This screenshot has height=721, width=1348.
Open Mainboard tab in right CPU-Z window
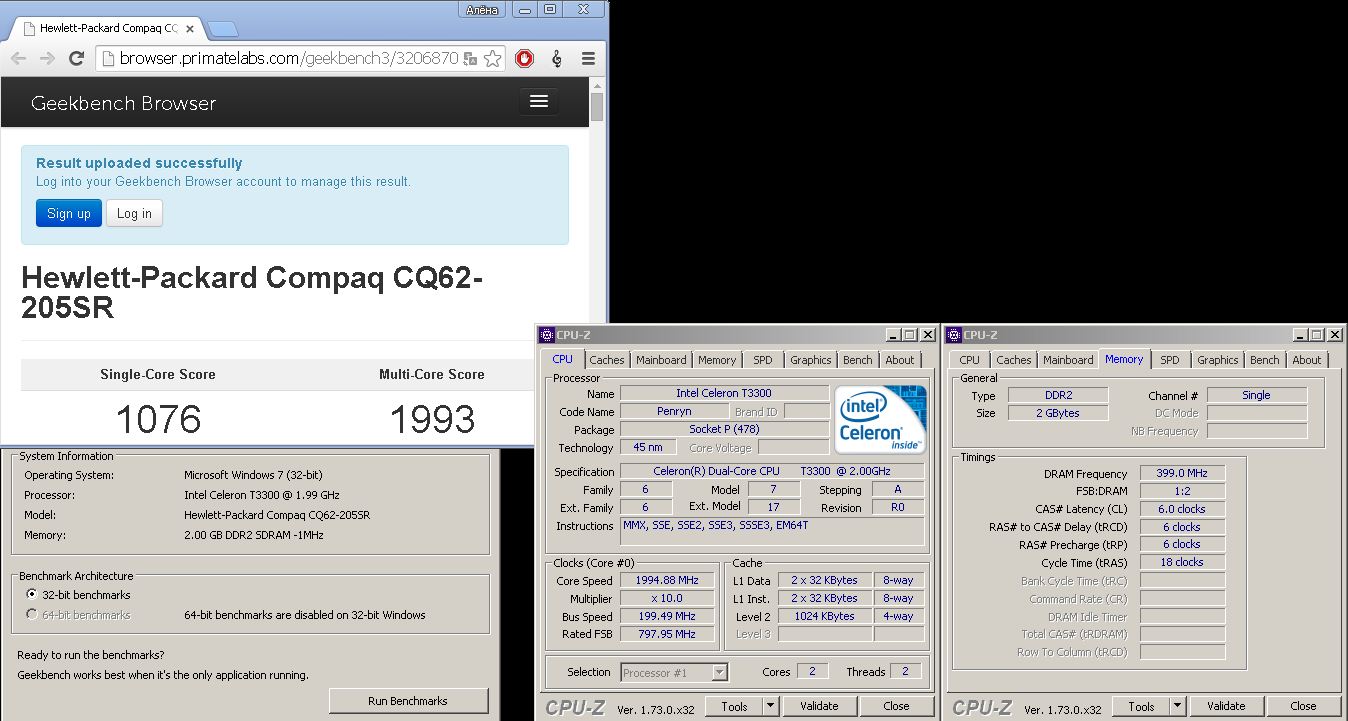pyautogui.click(x=1068, y=360)
